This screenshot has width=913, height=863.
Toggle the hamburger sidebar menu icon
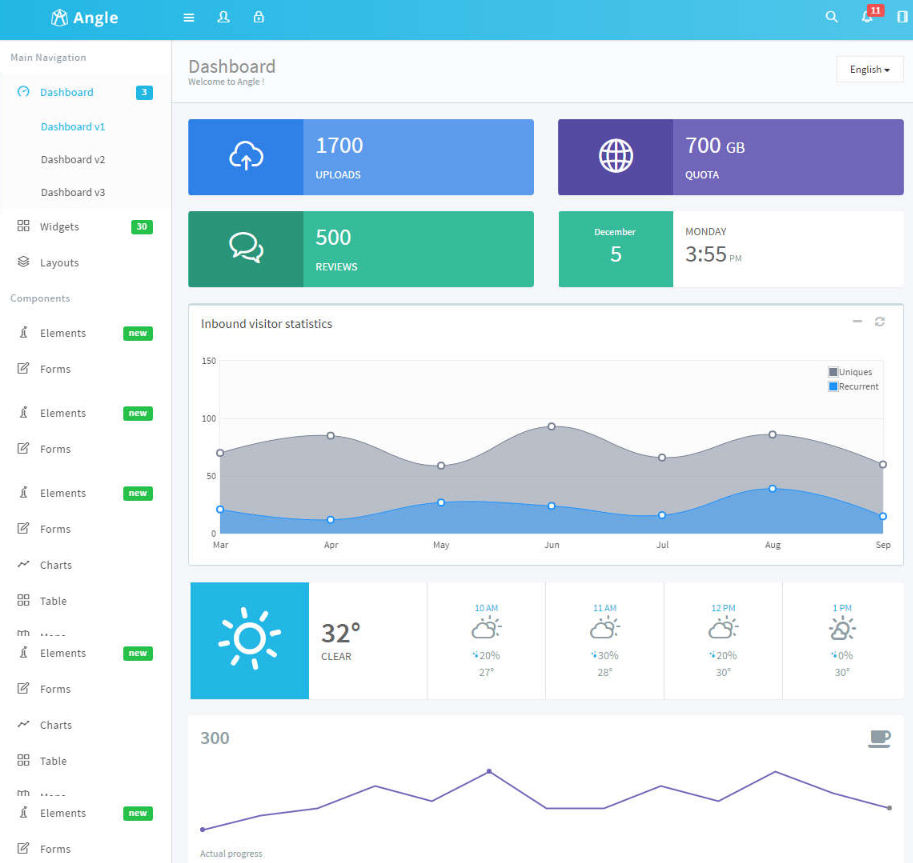pos(189,17)
